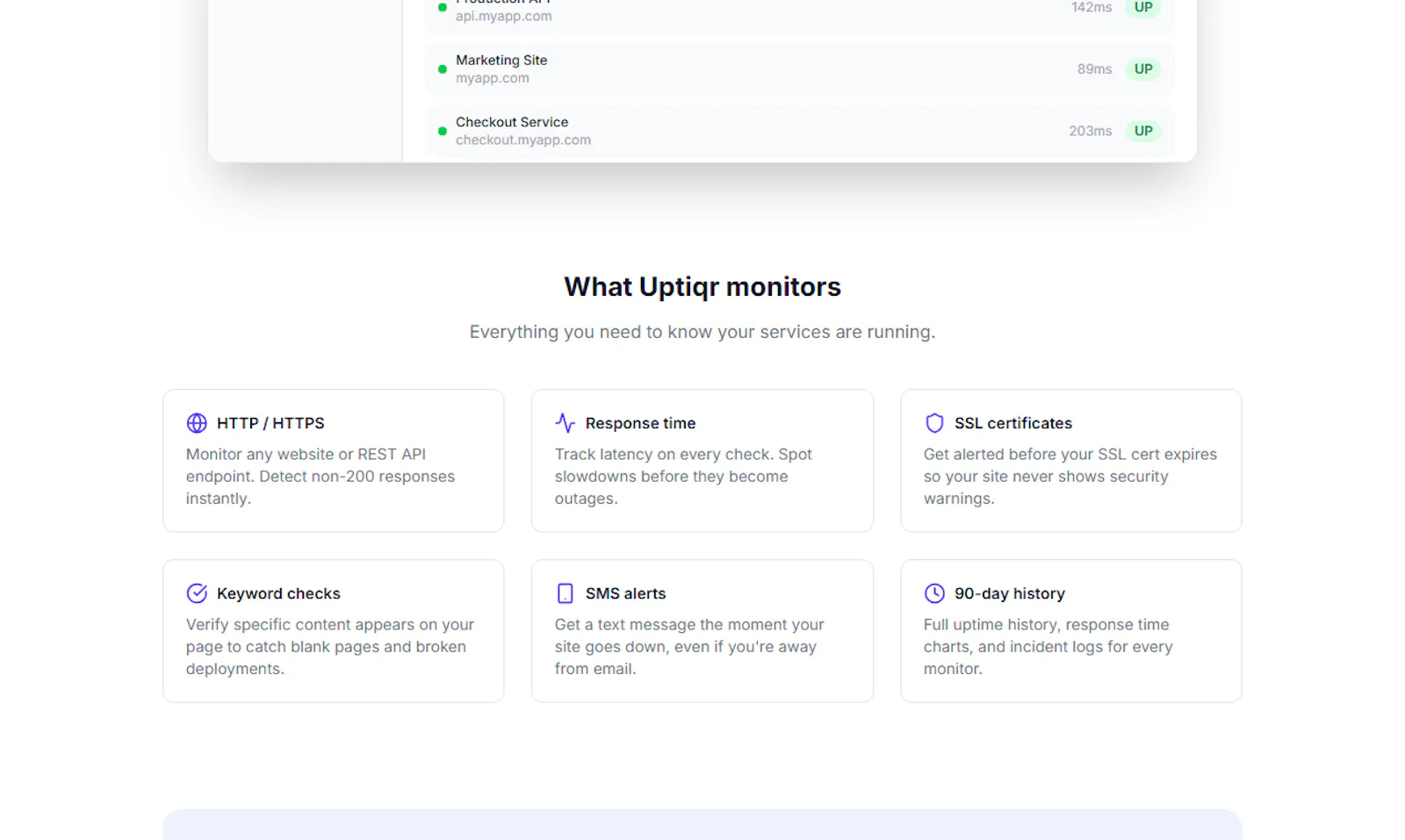Click the 142ms response time value
The height and width of the screenshot is (840, 1405).
(x=1092, y=7)
